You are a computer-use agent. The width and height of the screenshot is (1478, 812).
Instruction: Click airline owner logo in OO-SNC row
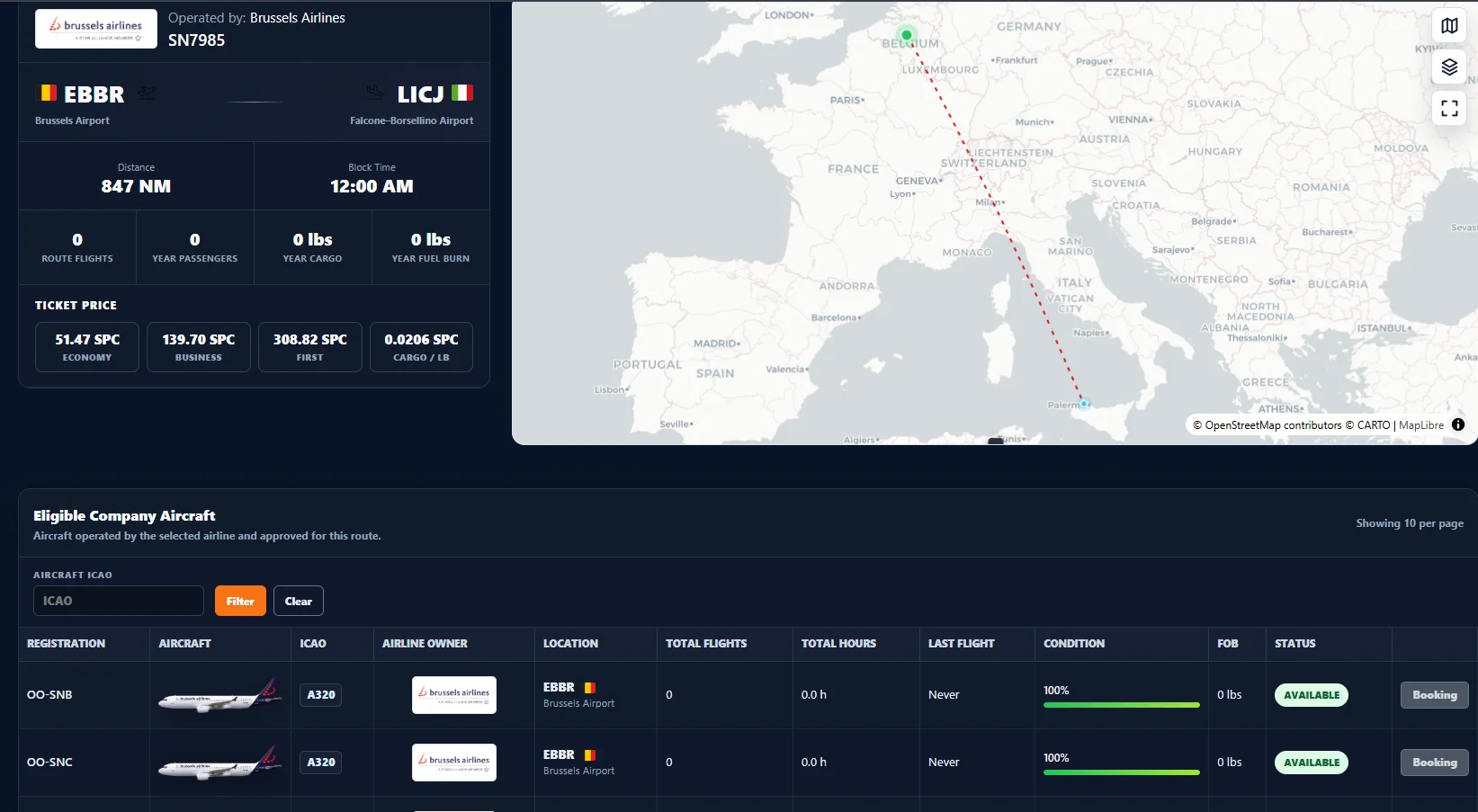click(454, 763)
